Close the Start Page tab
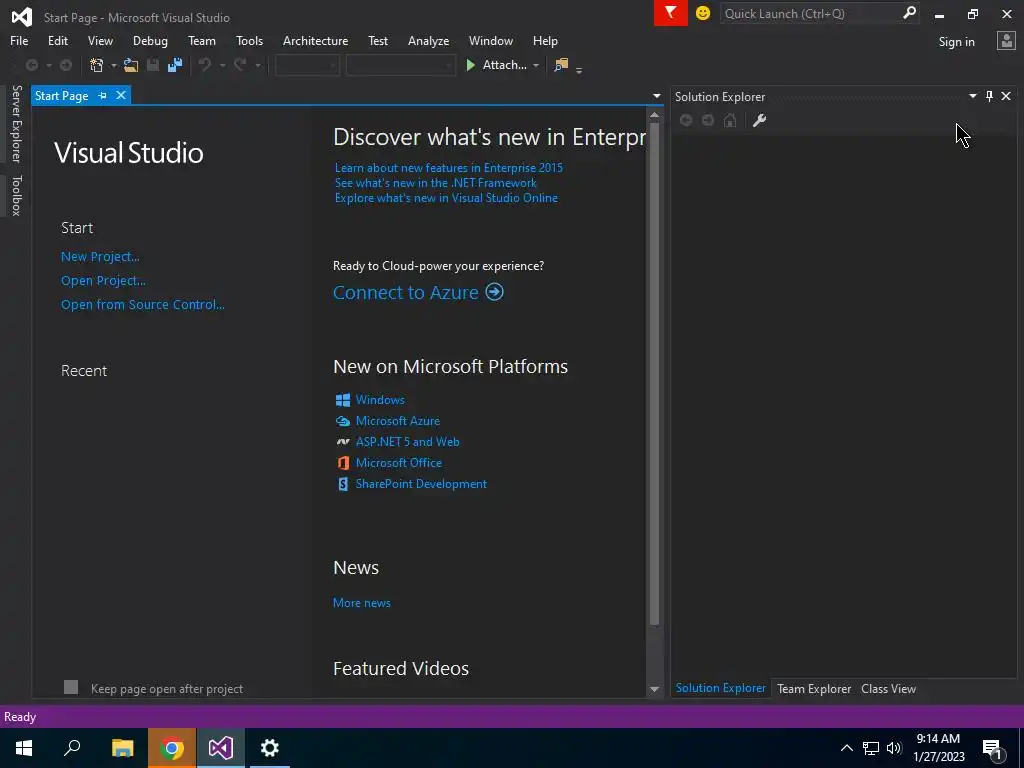1024x768 pixels. coord(121,95)
